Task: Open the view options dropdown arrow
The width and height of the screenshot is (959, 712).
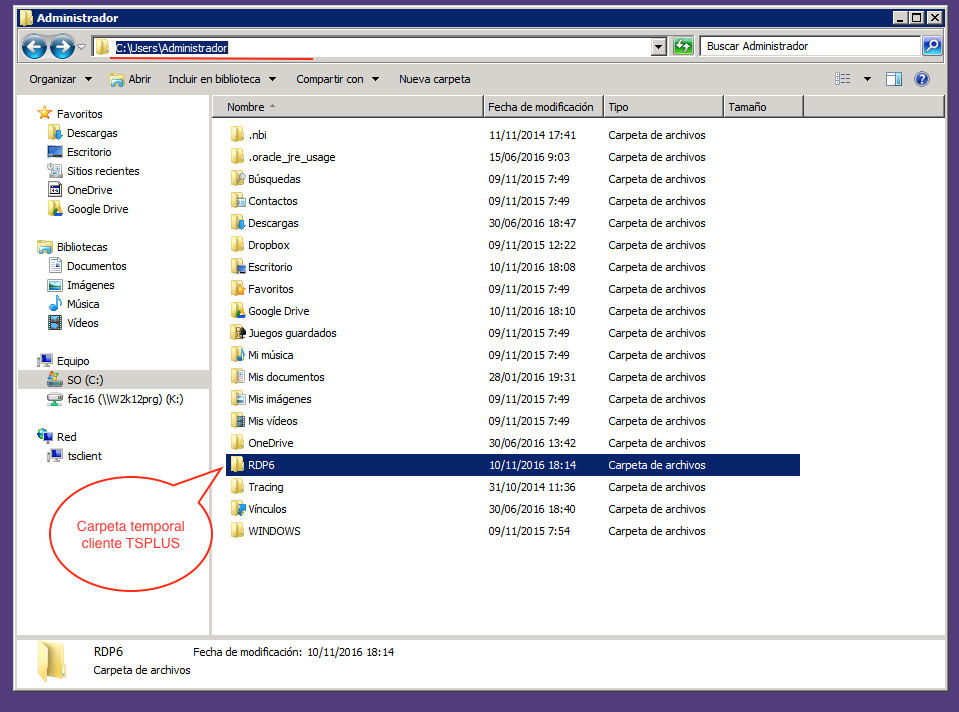Action: pos(867,79)
